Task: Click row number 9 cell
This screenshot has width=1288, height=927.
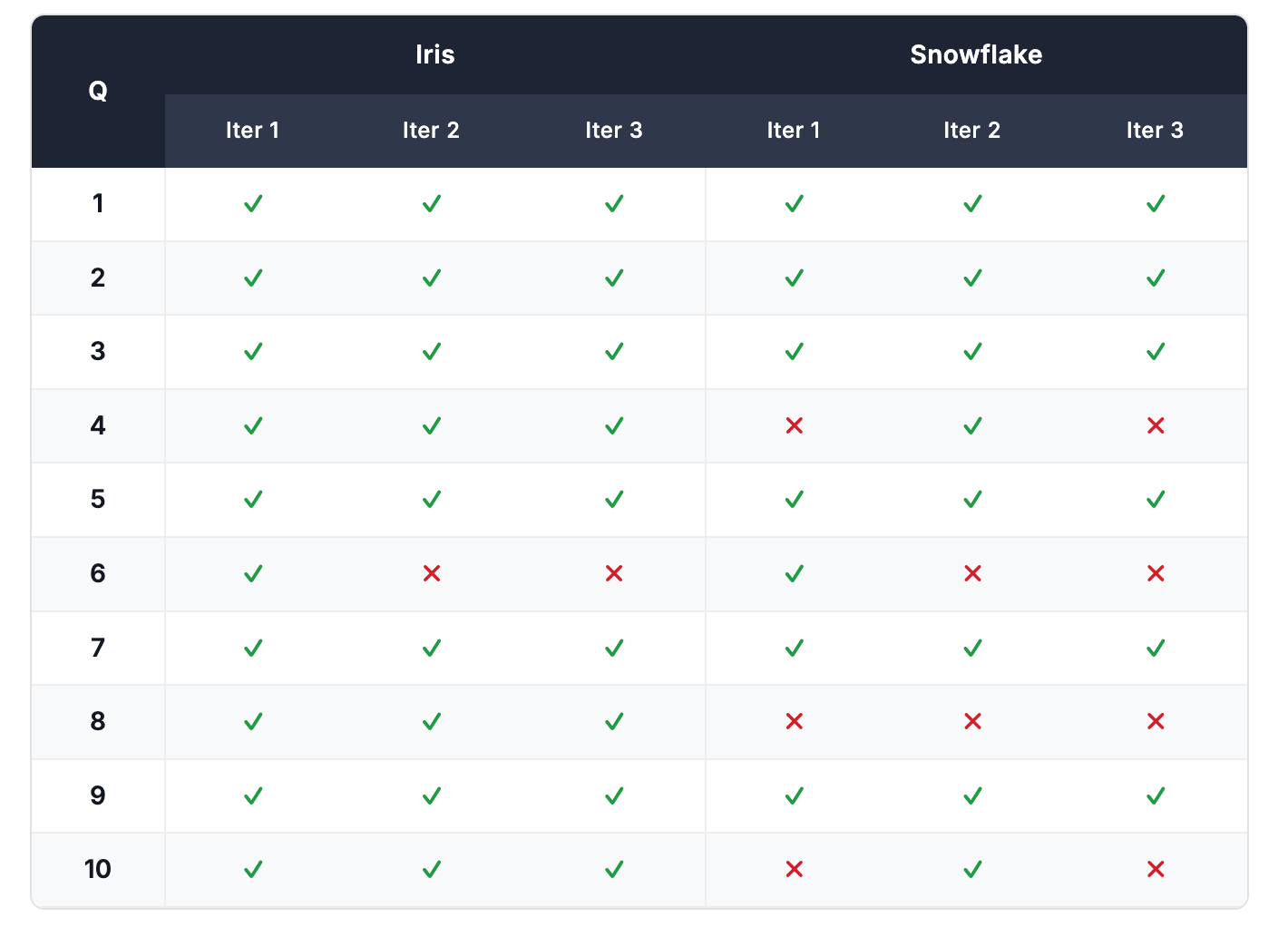Action: tap(98, 796)
